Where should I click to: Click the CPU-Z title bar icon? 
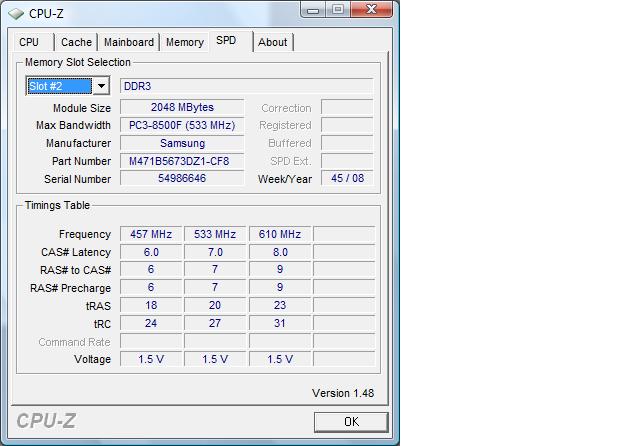point(16,14)
